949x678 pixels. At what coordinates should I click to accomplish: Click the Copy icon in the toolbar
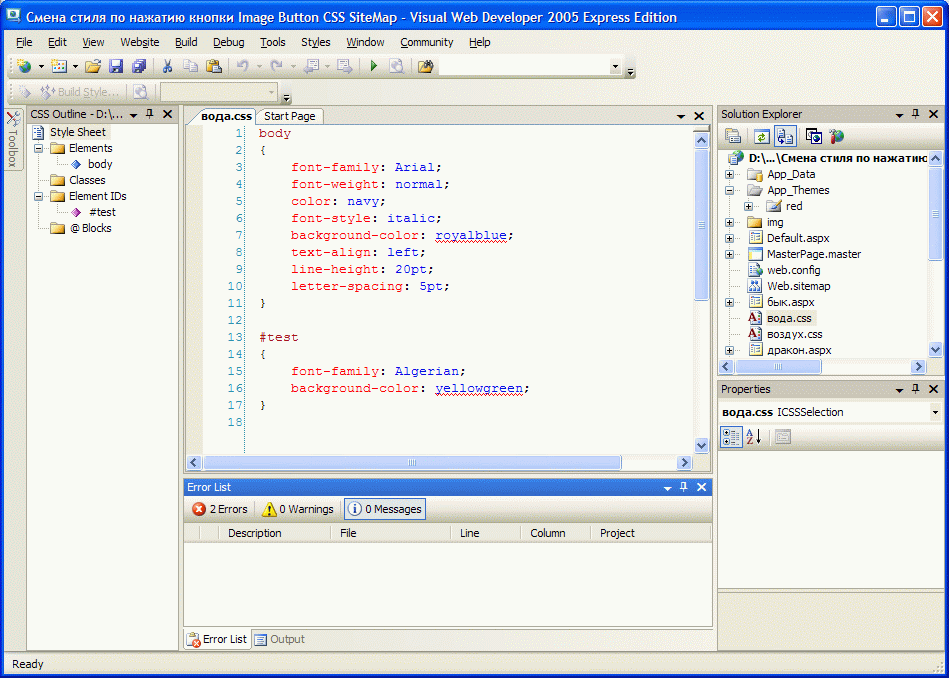click(190, 66)
